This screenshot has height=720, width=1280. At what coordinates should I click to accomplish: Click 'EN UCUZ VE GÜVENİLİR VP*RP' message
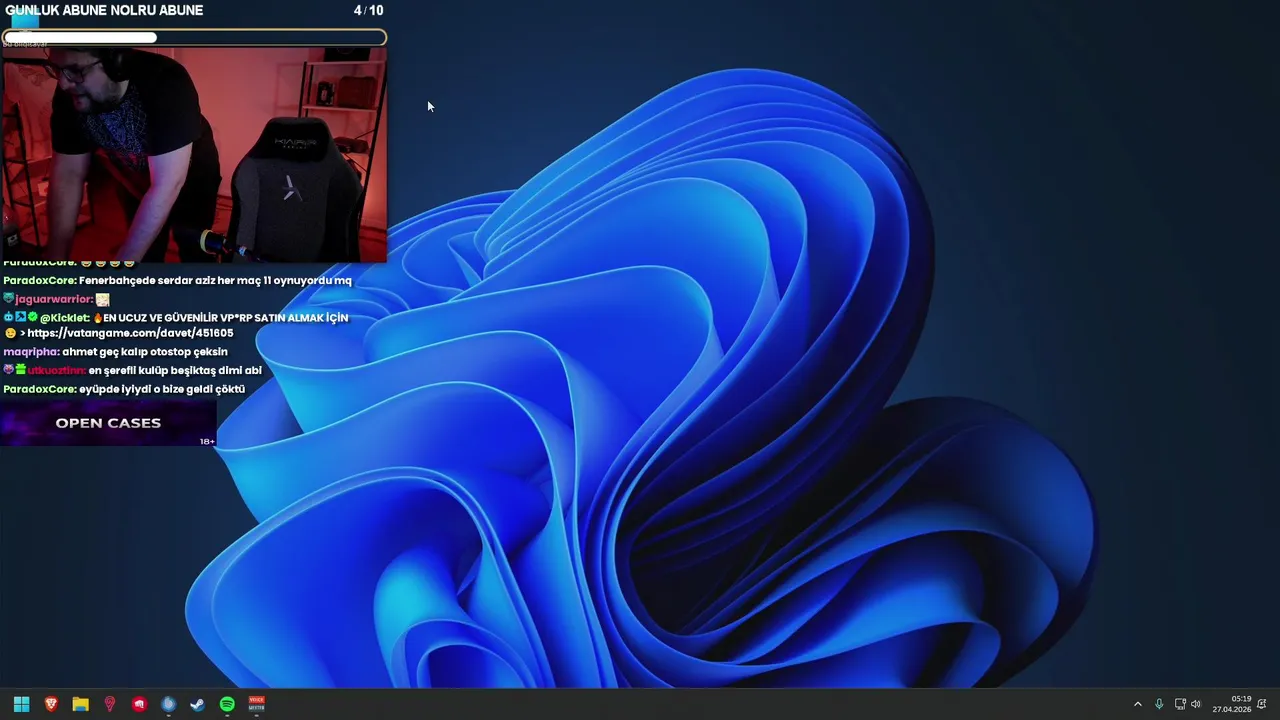[x=226, y=317]
